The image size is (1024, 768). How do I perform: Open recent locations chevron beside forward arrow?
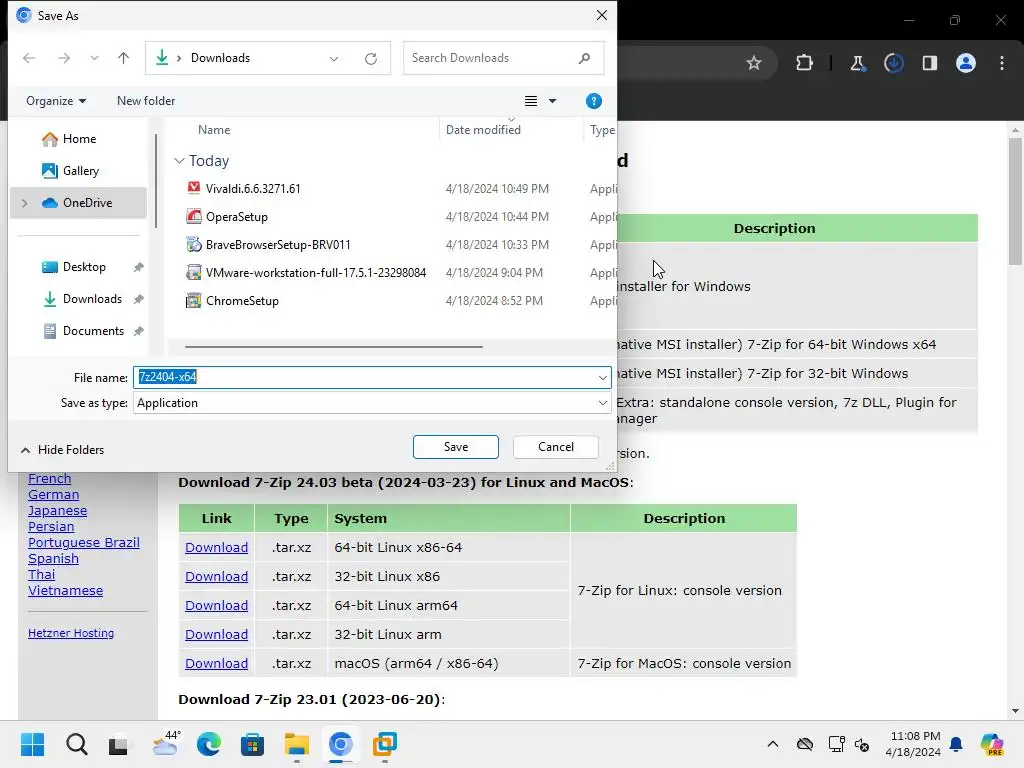(94, 58)
